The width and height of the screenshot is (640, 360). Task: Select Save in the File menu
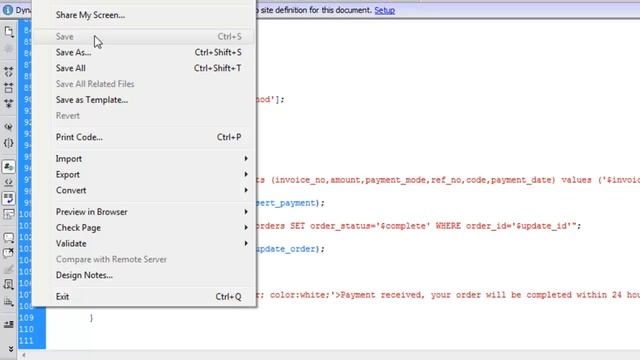(x=144, y=37)
